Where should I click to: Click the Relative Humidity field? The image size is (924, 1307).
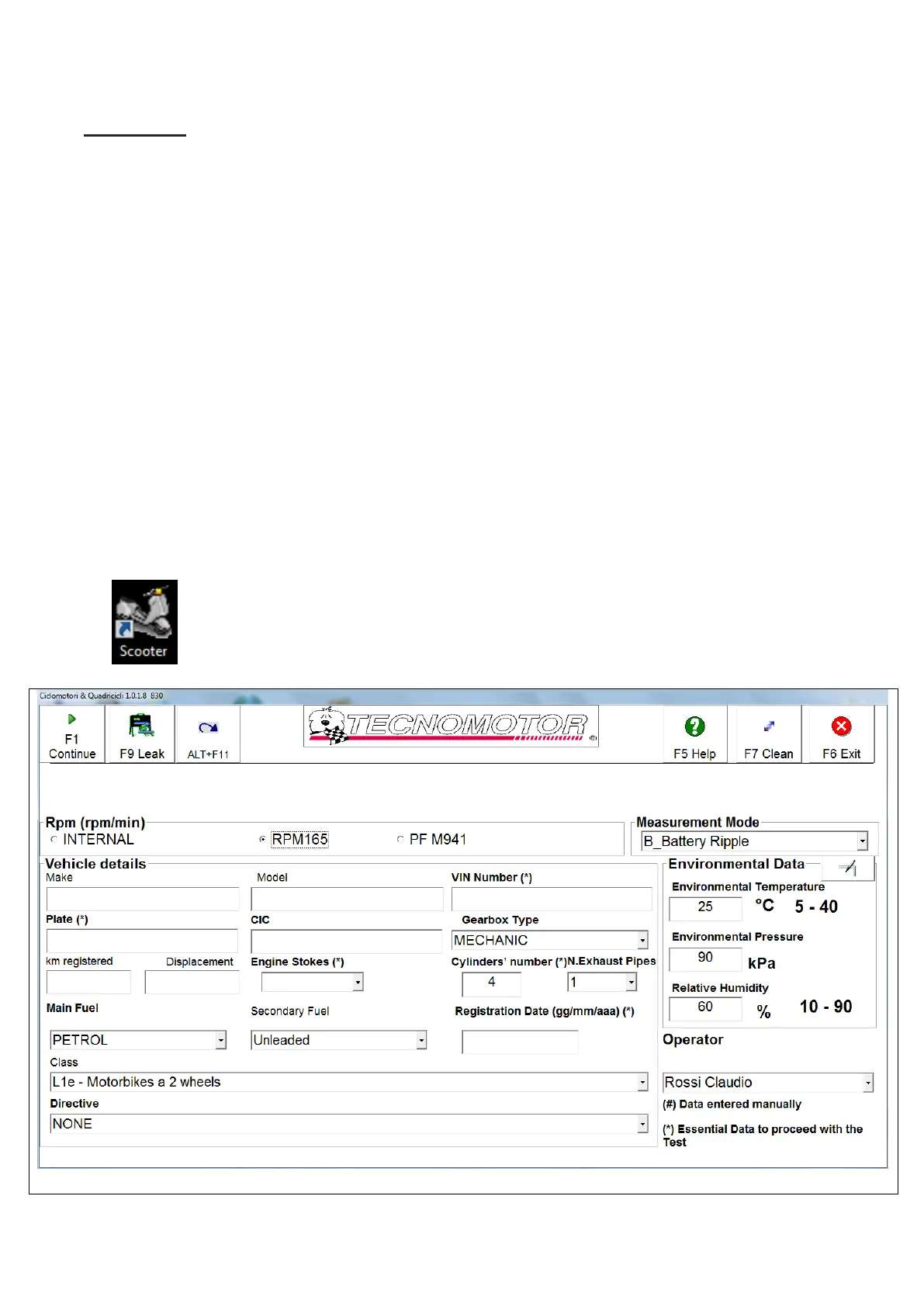705,1008
